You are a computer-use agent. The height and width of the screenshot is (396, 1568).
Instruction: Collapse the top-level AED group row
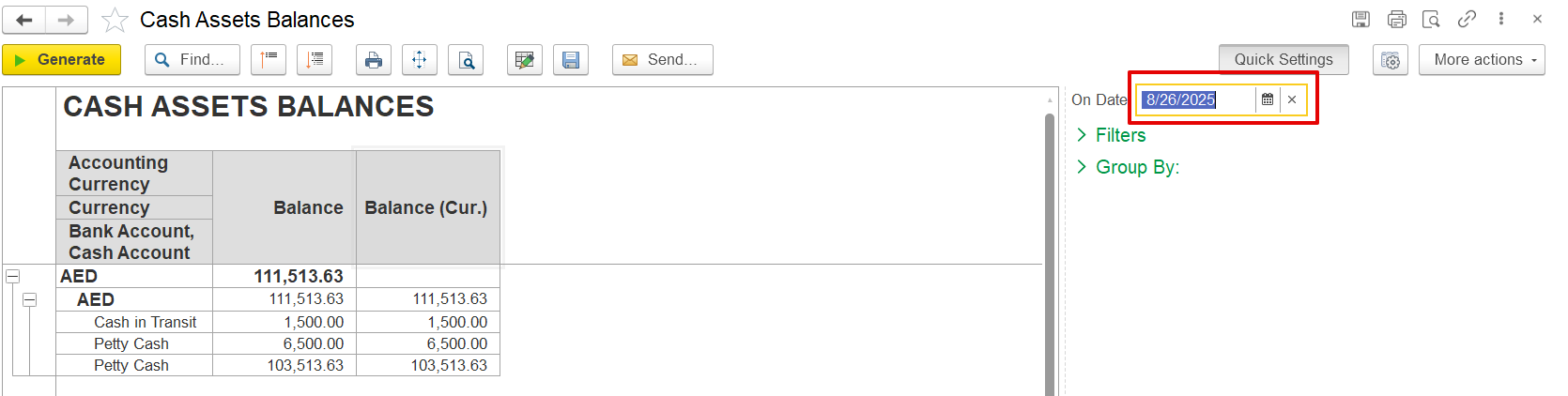coord(13,277)
